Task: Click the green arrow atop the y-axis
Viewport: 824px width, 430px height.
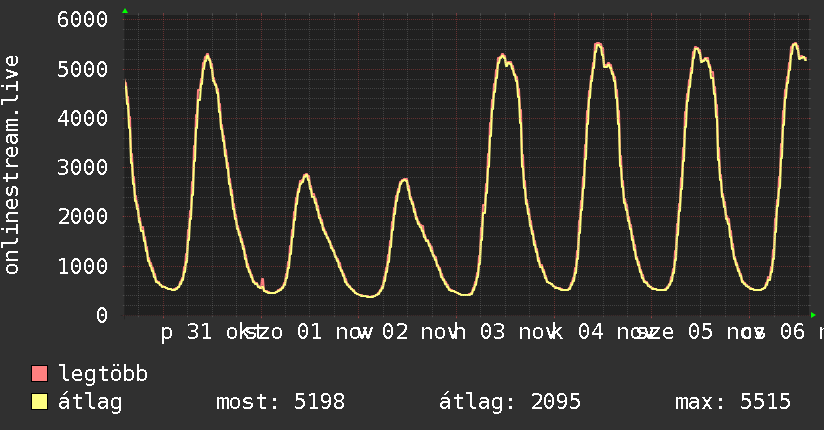Action: tap(125, 11)
